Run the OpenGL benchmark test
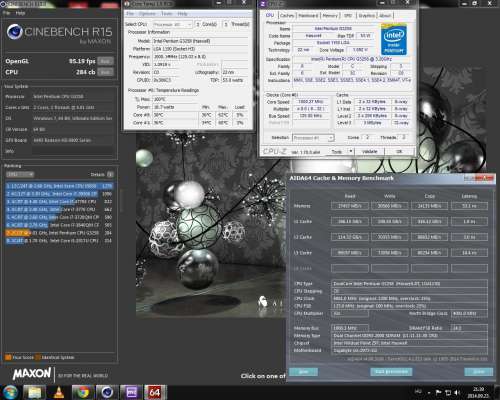Image resolution: width=500 pixels, height=400 pixels. pyautogui.click(x=106, y=61)
